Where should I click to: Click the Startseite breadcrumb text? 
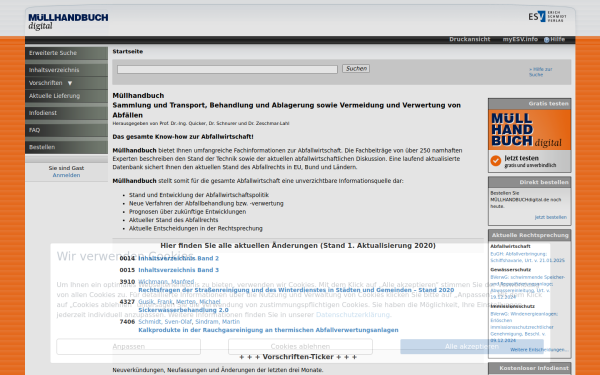pyautogui.click(x=128, y=52)
